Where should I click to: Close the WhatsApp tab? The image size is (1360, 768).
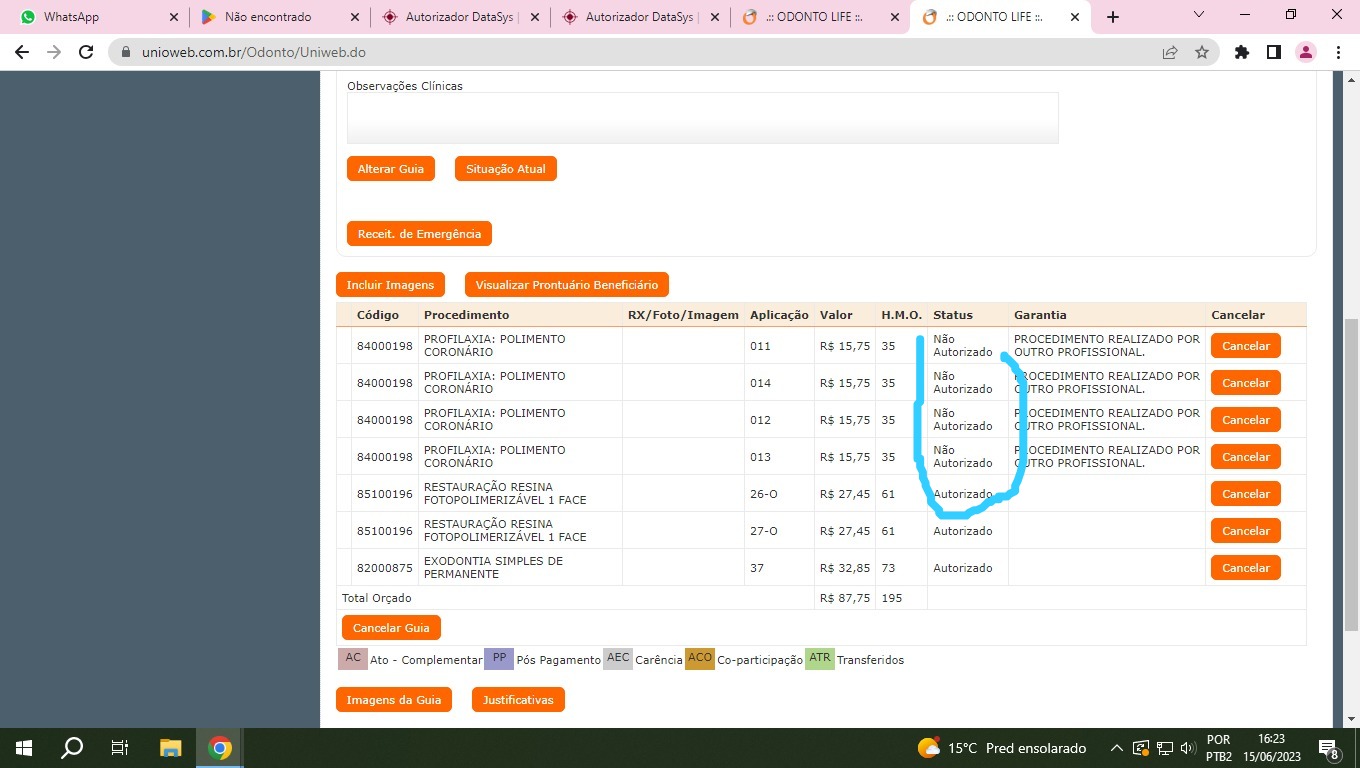click(x=173, y=17)
